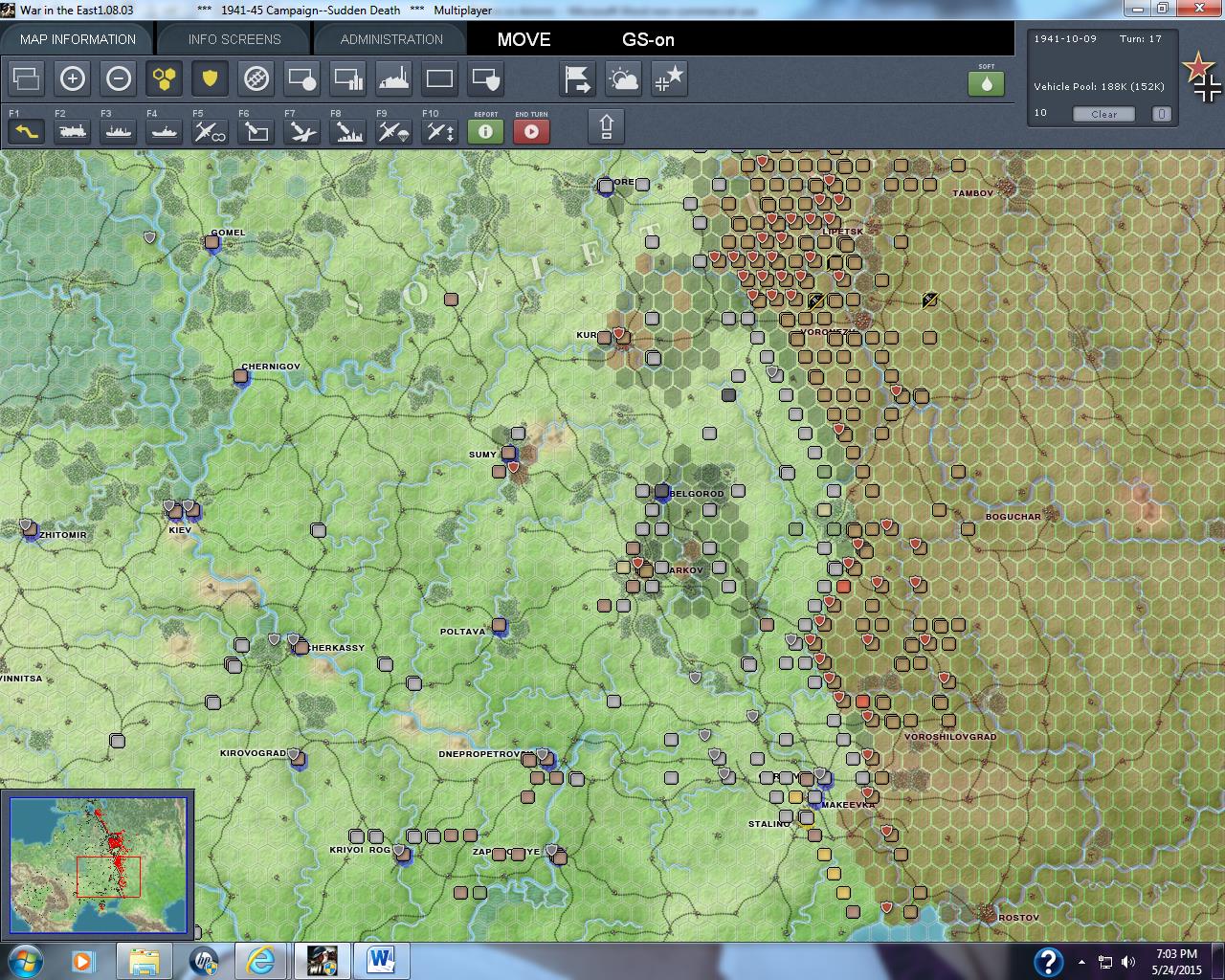
Task: Click the volume icon in system tray
Action: (1128, 962)
